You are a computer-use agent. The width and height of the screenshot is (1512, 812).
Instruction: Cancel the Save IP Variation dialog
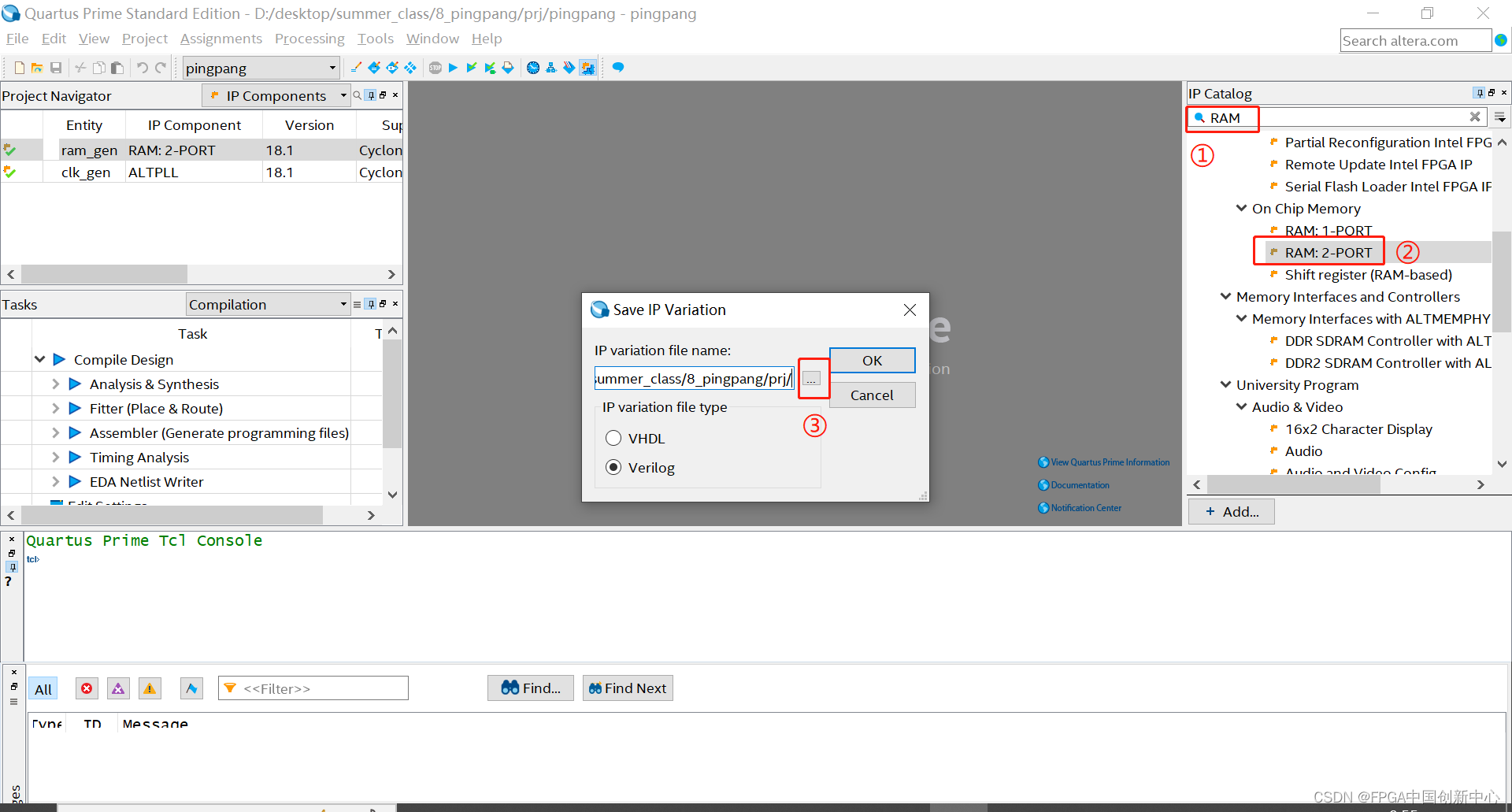[872, 395]
